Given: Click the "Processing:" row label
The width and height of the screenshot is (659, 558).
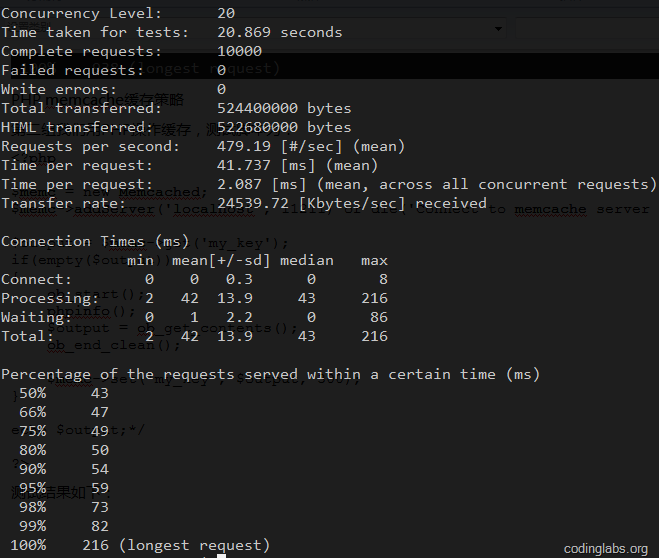Looking at the screenshot, I should tap(50, 298).
